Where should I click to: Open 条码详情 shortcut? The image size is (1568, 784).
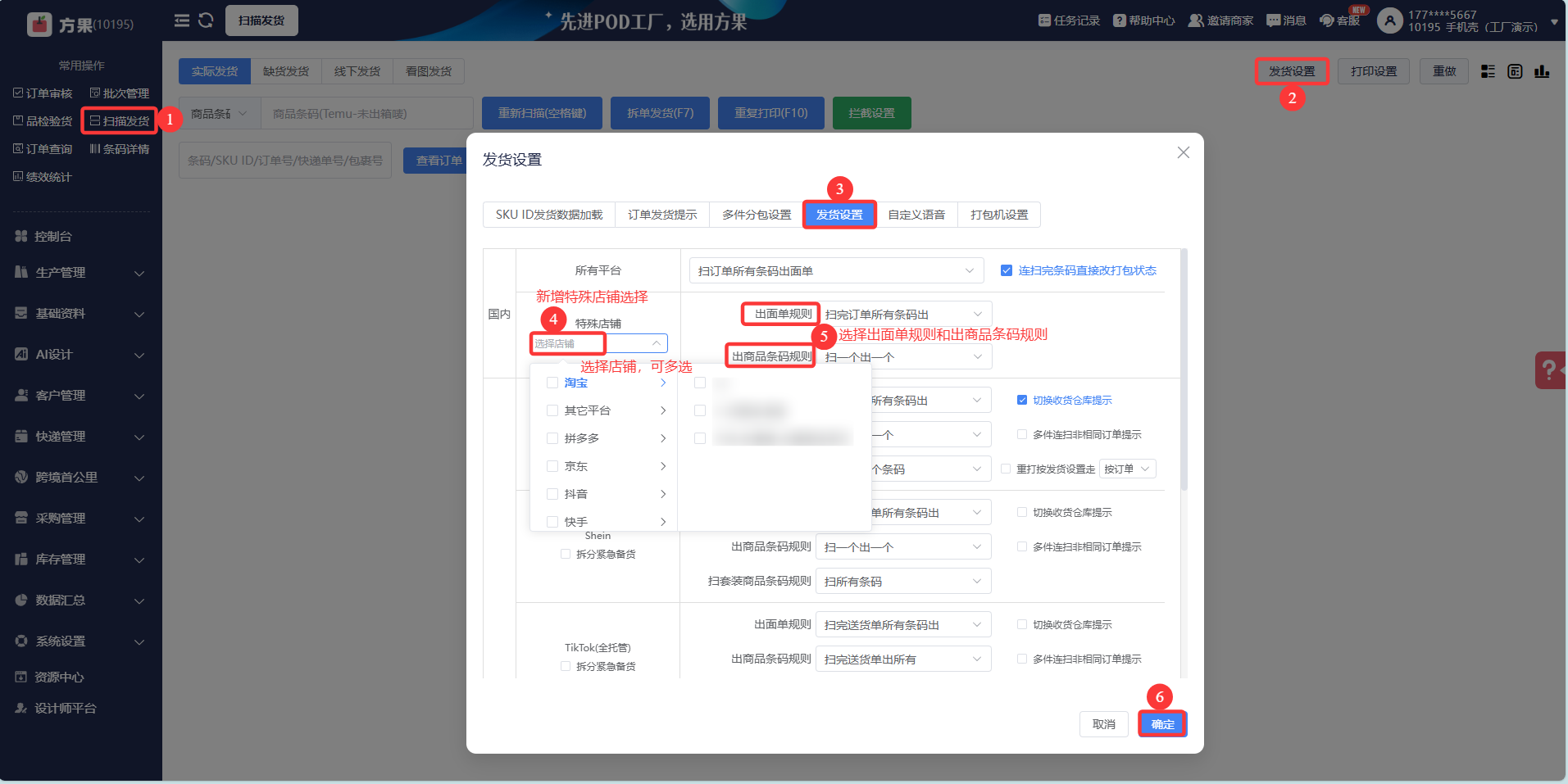[x=120, y=149]
